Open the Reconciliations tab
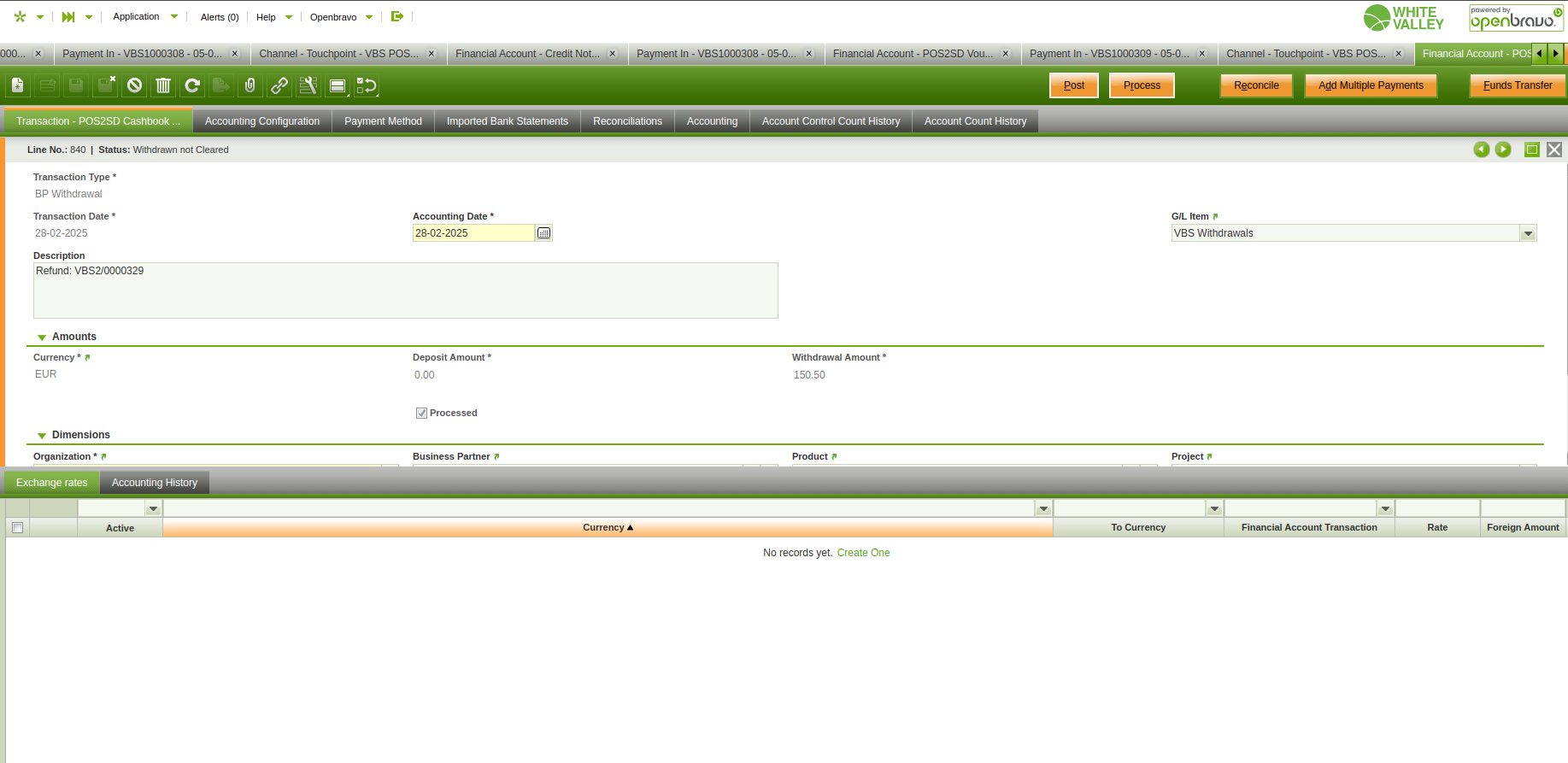1568x763 pixels. click(x=627, y=121)
